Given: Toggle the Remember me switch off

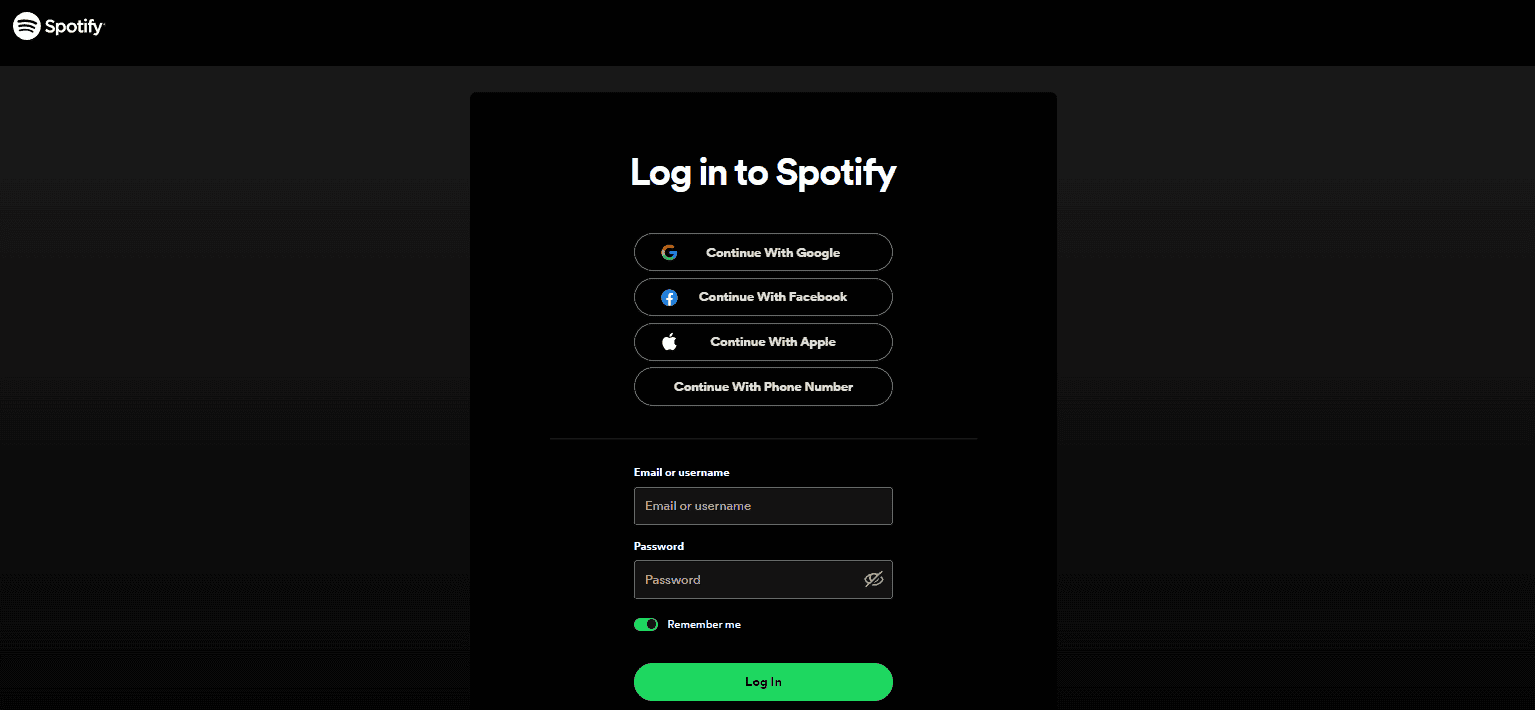Looking at the screenshot, I should (x=646, y=624).
